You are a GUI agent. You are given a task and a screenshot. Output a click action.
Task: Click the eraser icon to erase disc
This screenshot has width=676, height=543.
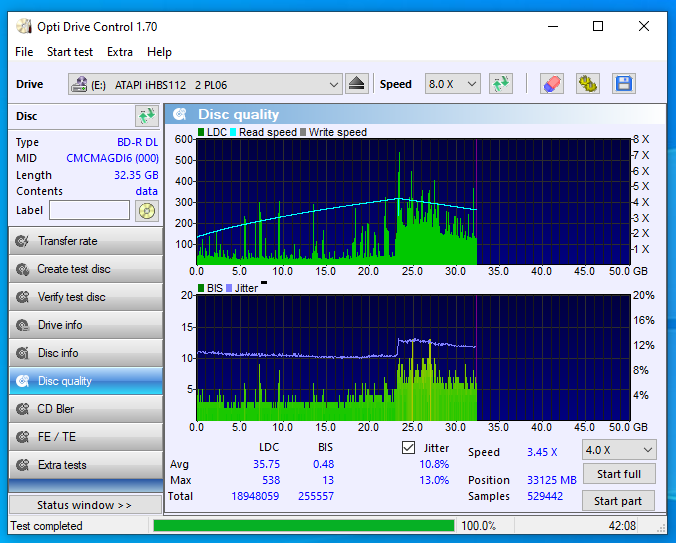pos(551,84)
